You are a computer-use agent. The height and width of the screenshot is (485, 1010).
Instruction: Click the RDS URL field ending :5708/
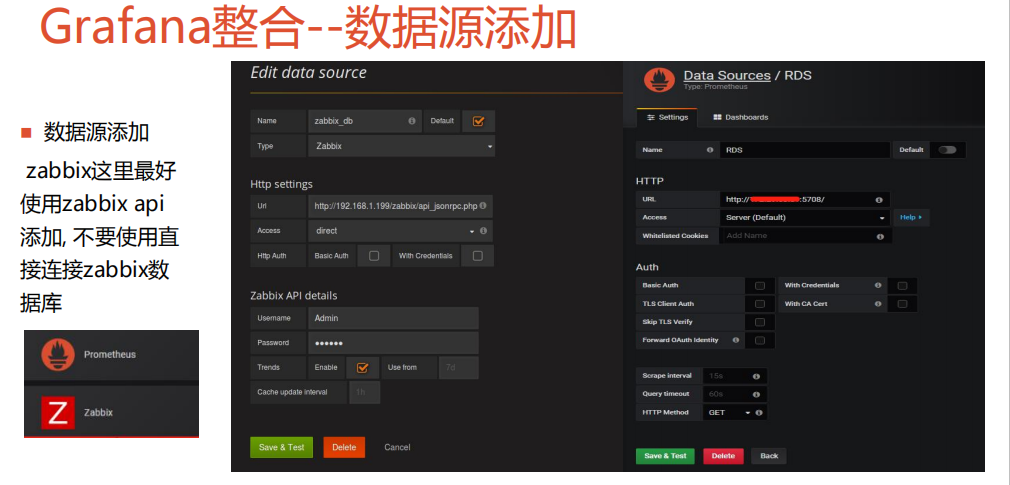[x=805, y=200]
